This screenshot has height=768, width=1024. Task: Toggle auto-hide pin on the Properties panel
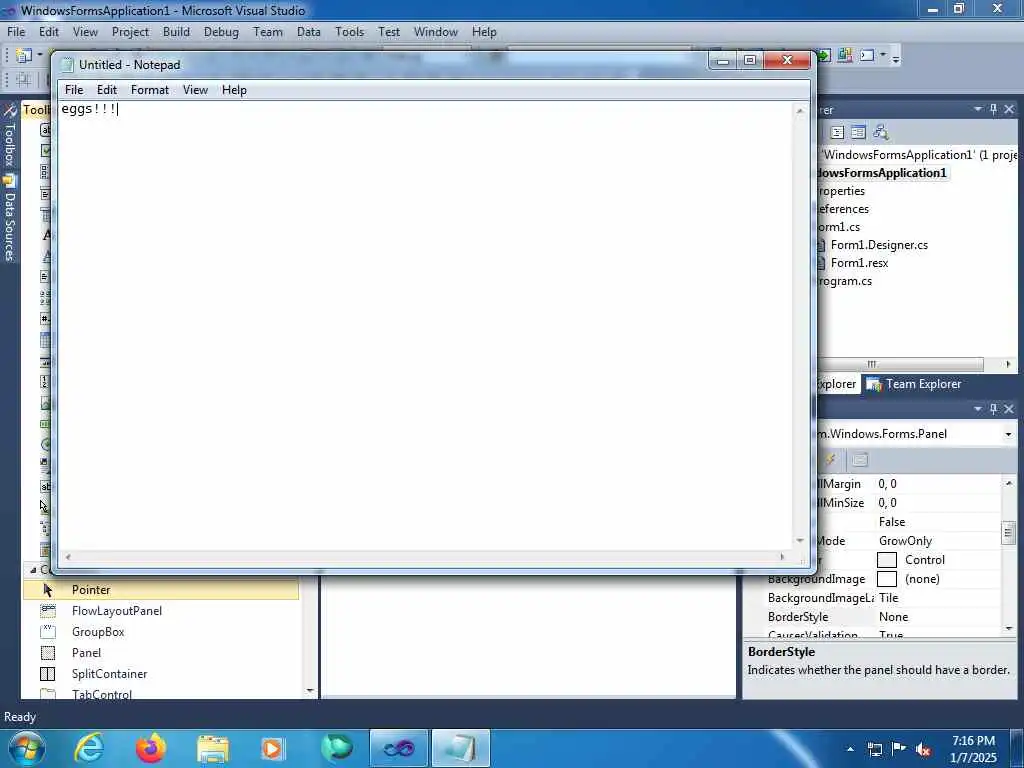(993, 408)
